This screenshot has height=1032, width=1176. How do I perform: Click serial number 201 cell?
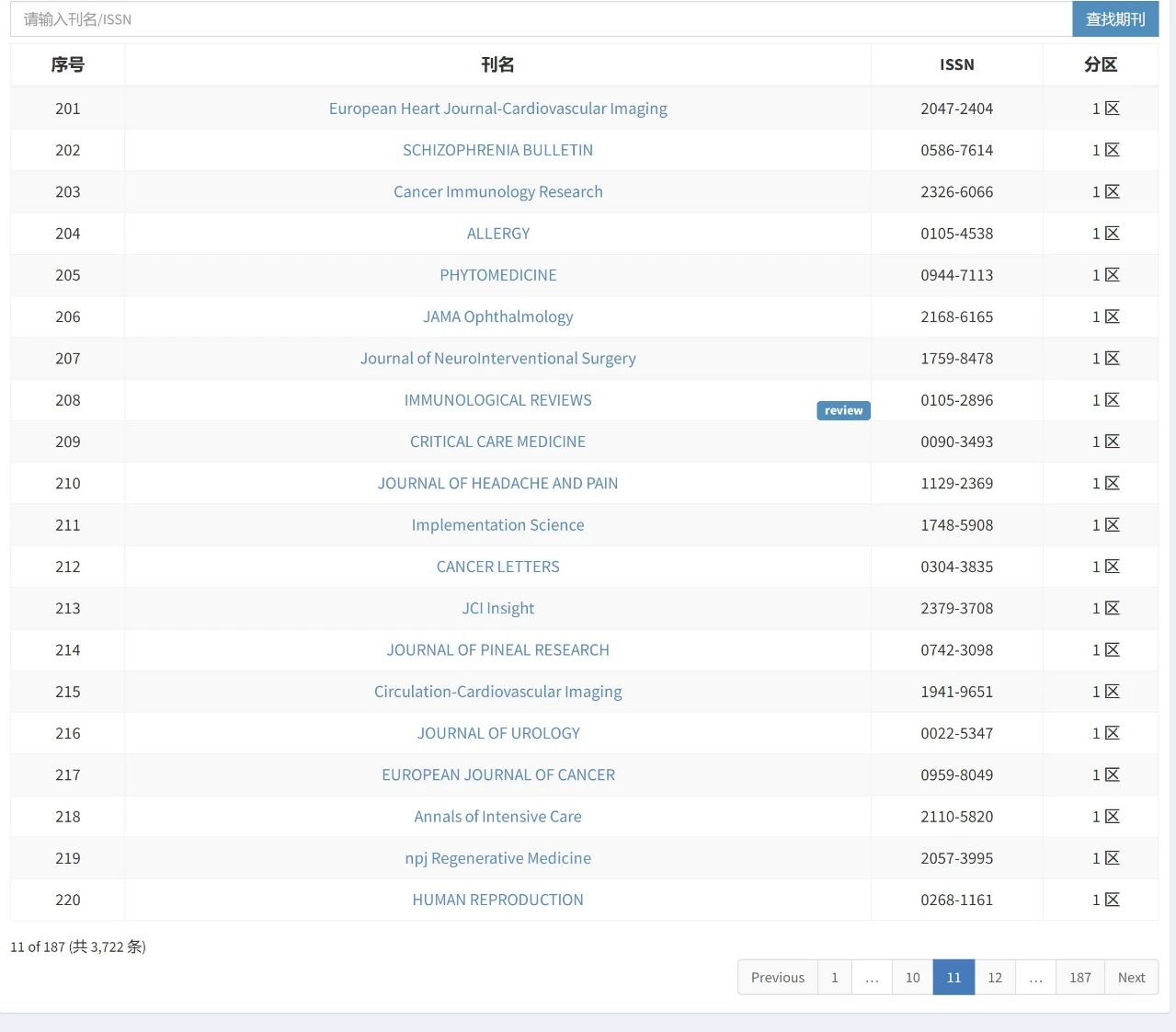pyautogui.click(x=67, y=109)
